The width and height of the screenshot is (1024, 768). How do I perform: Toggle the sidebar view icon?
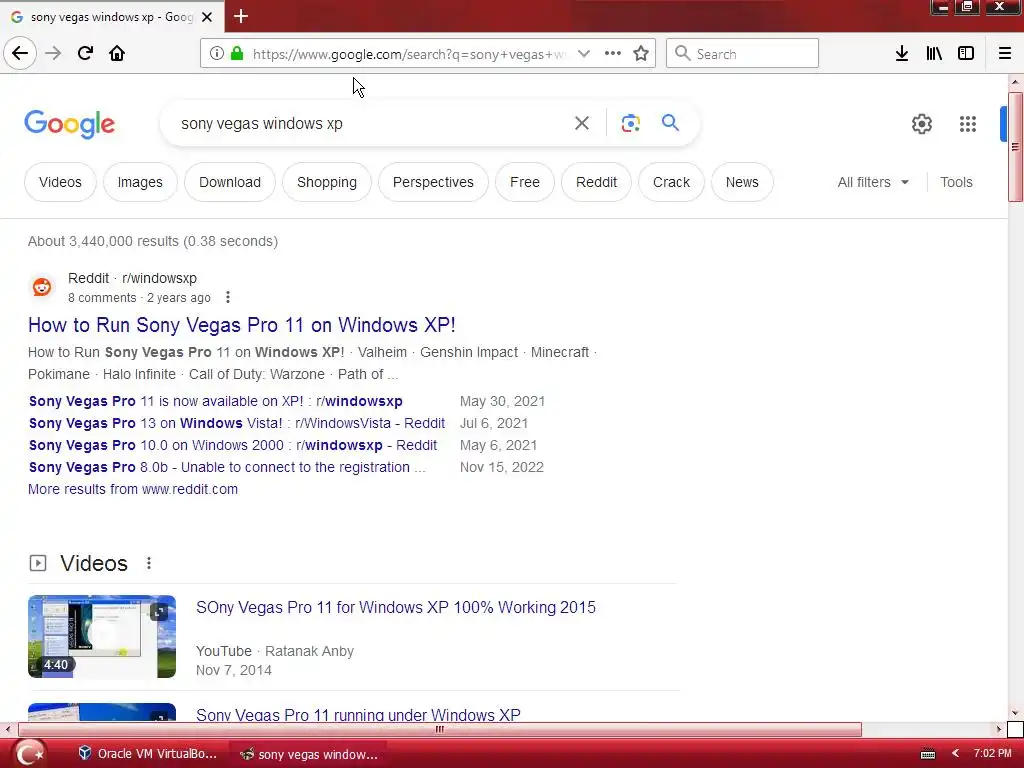pyautogui.click(x=966, y=54)
